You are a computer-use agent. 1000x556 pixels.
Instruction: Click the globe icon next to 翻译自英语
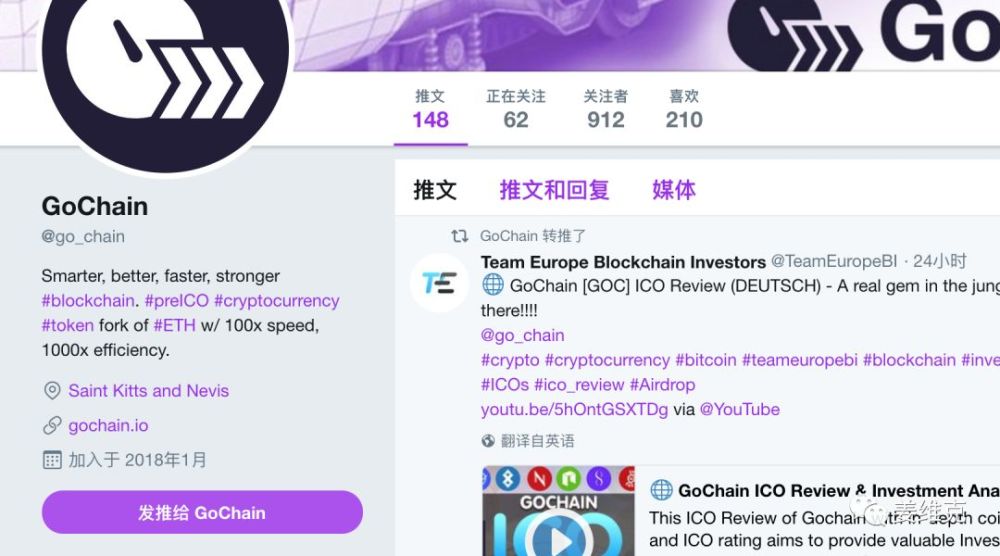click(488, 441)
